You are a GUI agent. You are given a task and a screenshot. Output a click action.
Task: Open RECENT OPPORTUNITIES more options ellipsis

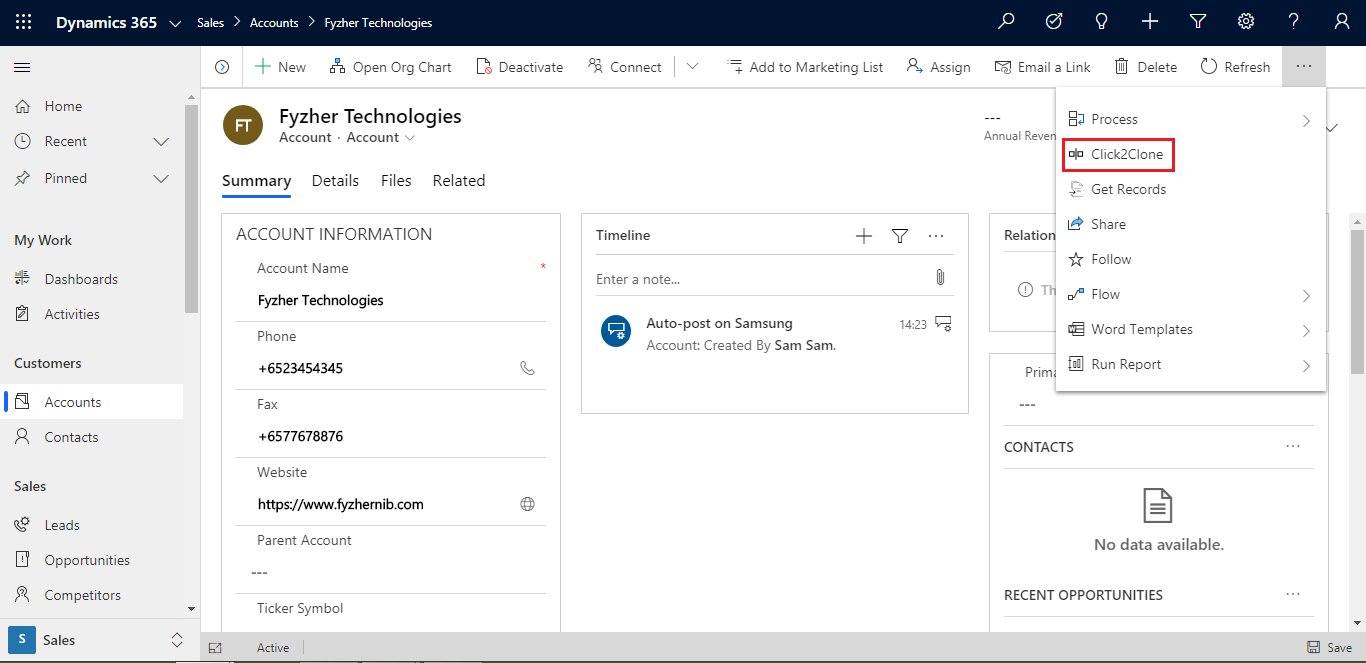click(1293, 594)
